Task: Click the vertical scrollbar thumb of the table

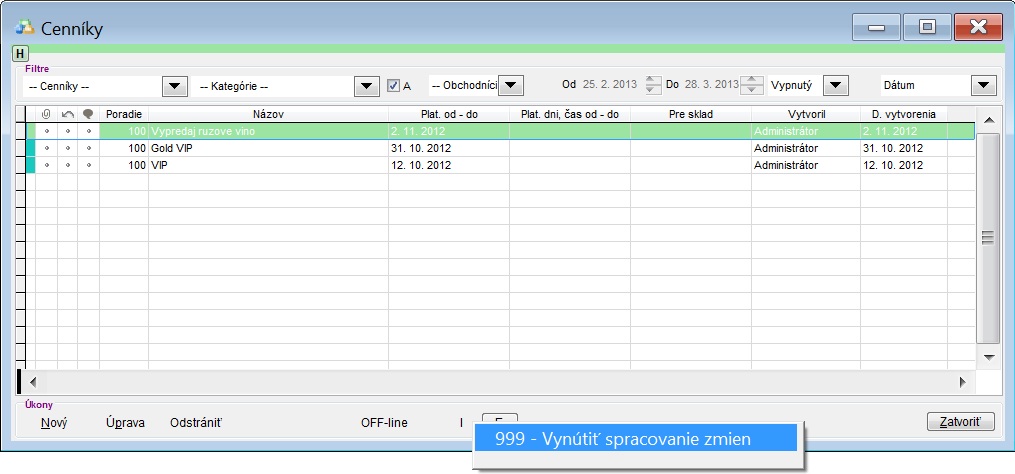Action: click(987, 237)
